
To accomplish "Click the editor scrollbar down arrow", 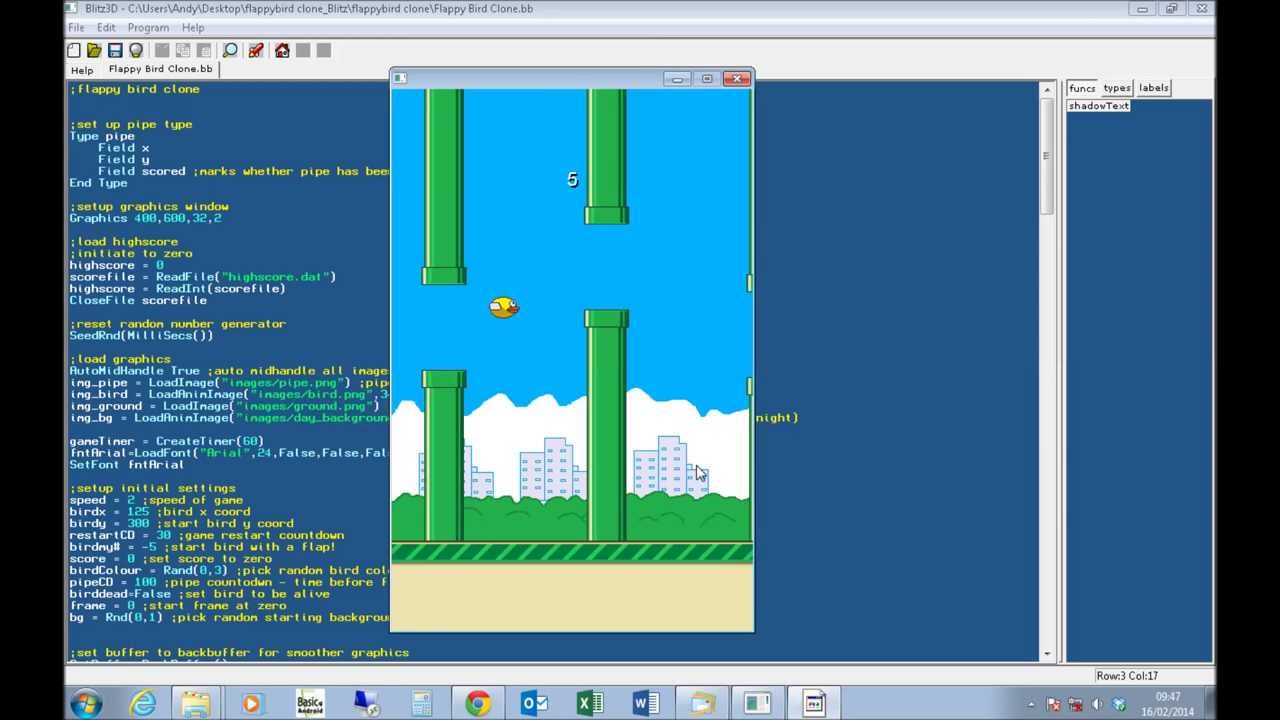I will [x=1047, y=653].
